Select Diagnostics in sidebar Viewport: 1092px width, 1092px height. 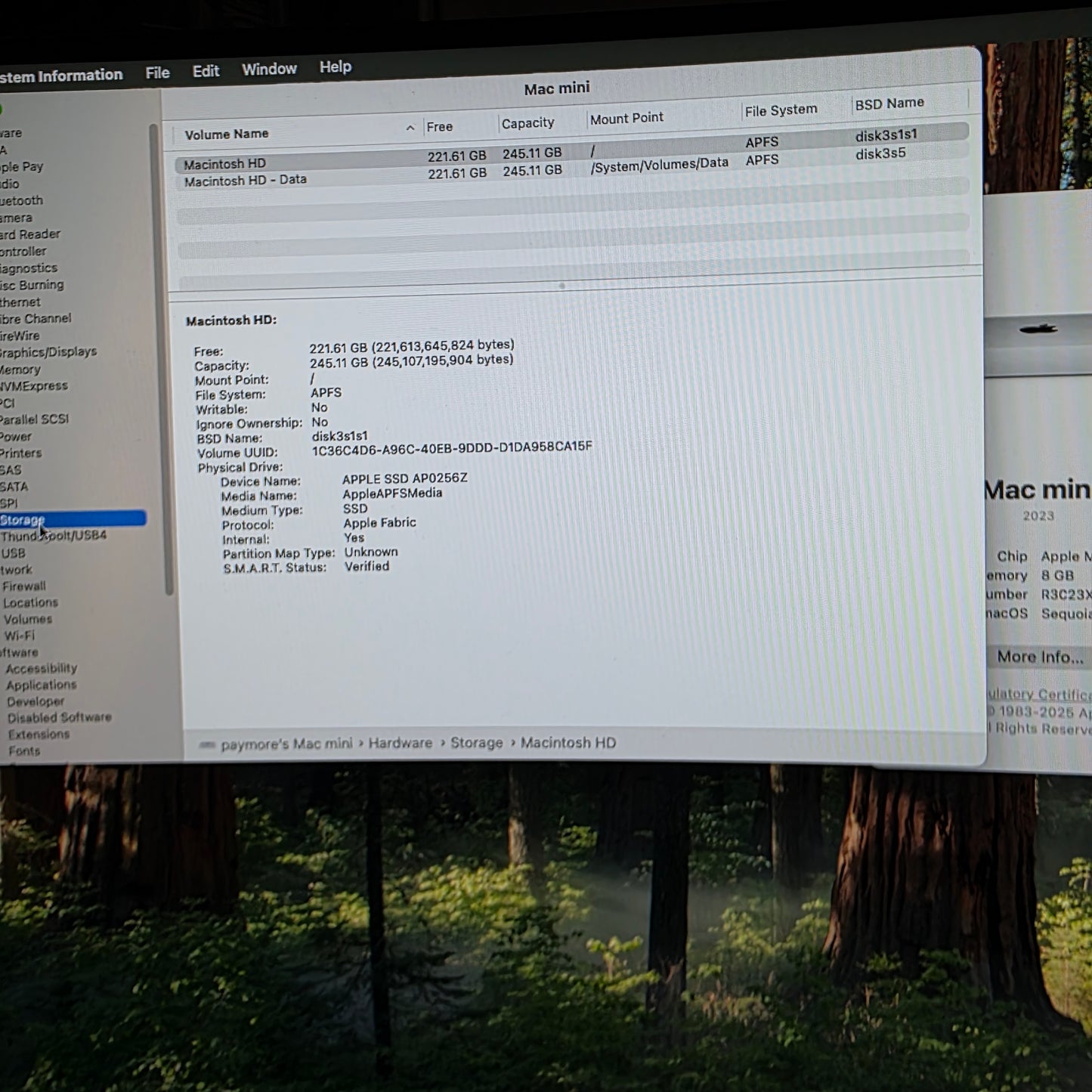point(29,268)
